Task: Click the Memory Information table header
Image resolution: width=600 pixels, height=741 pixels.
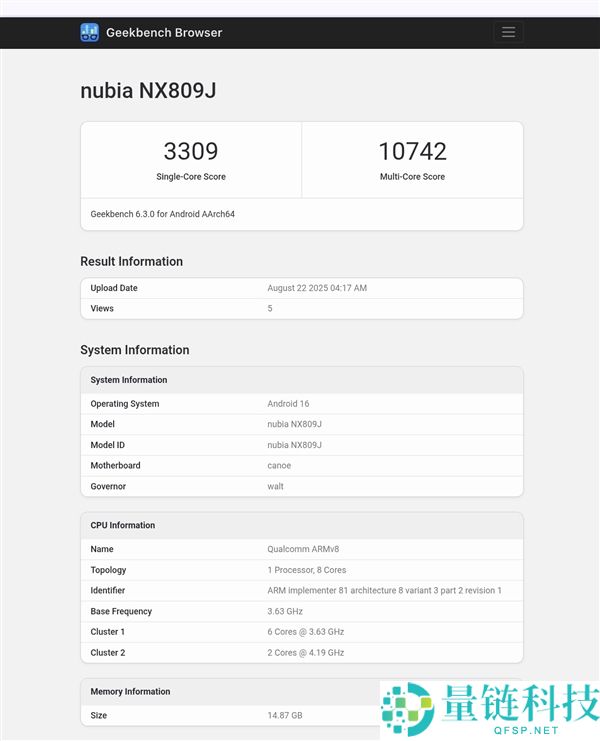Action: tap(130, 691)
